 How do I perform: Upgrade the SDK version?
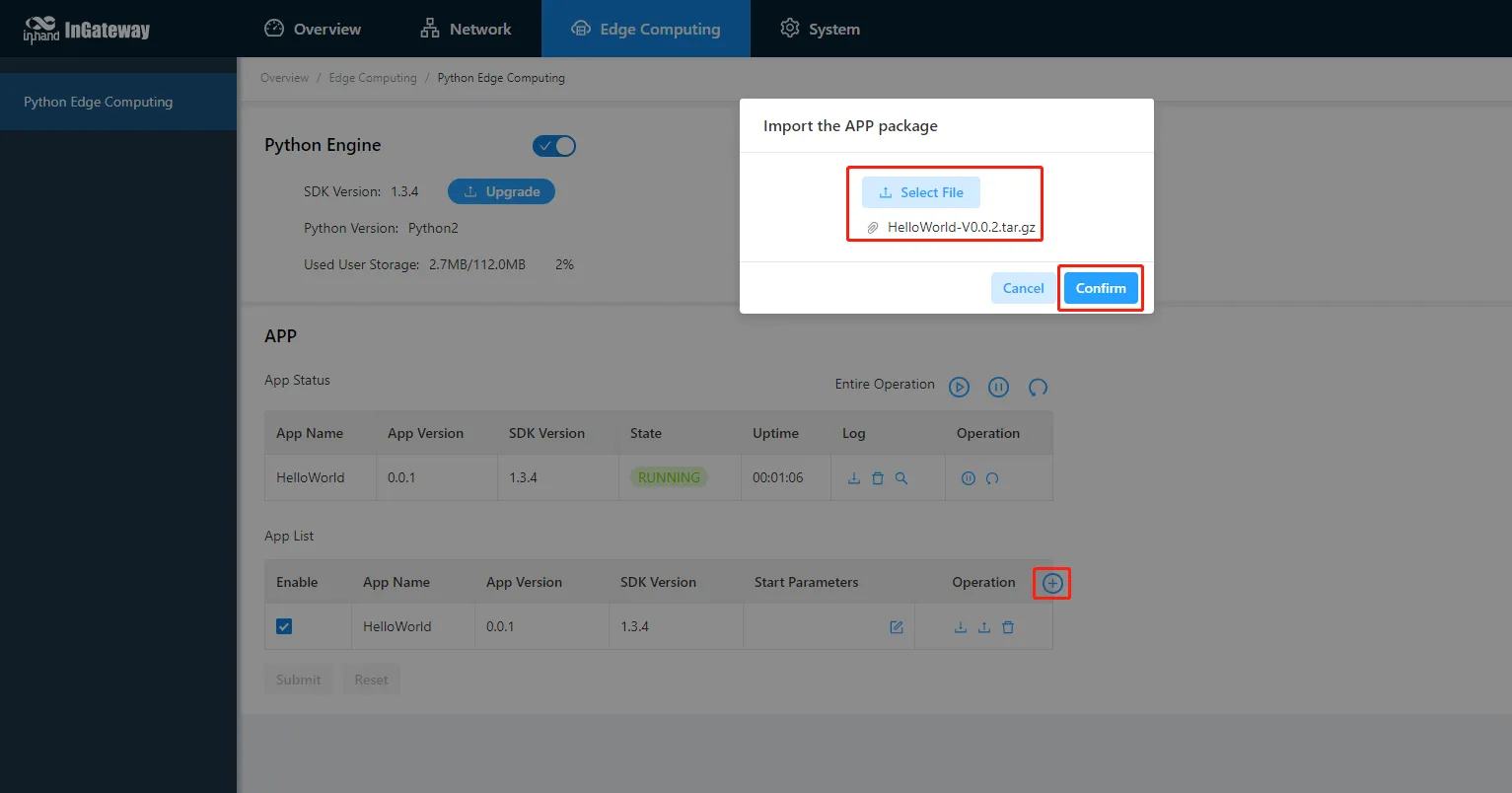click(x=501, y=191)
